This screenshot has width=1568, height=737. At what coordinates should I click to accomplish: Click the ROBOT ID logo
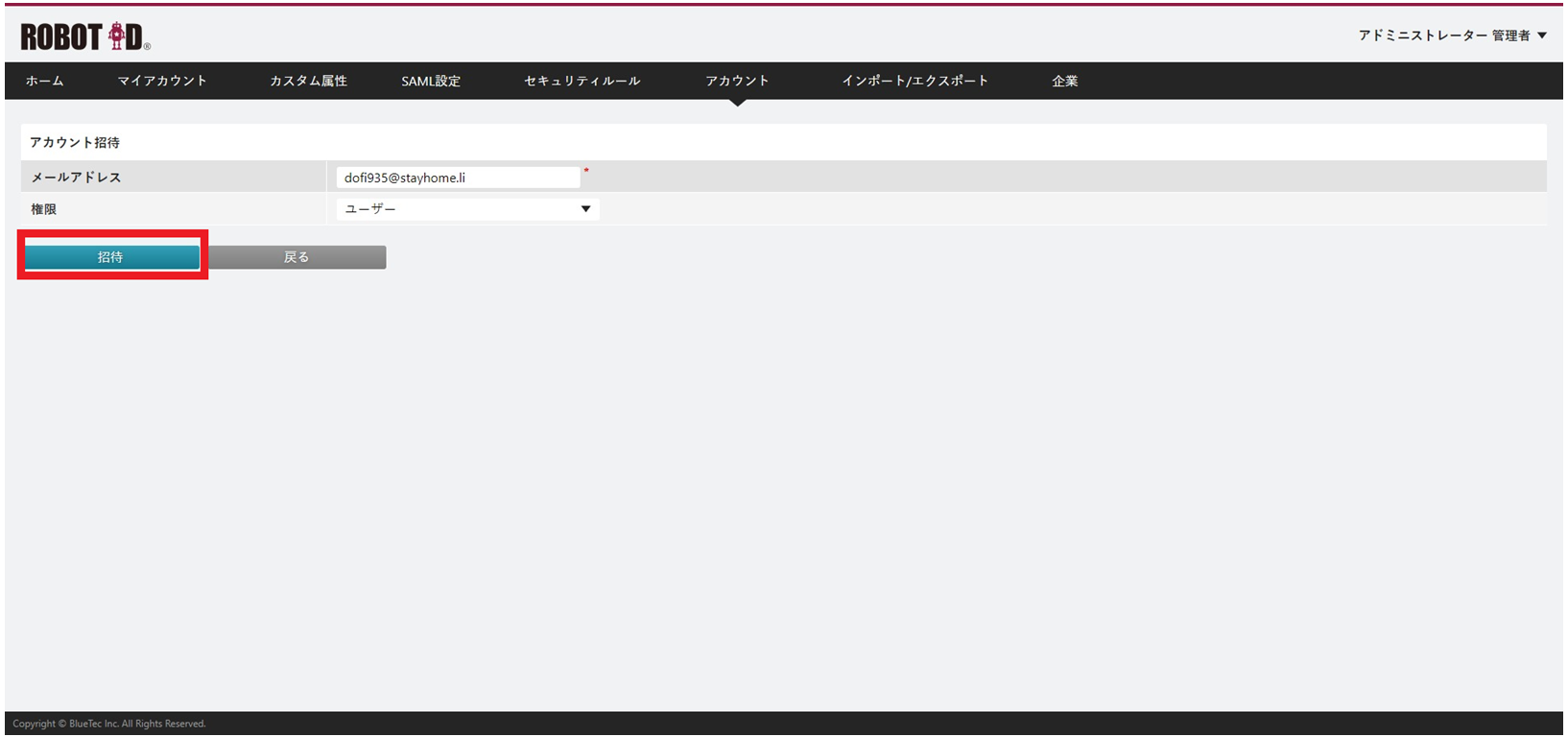[84, 36]
